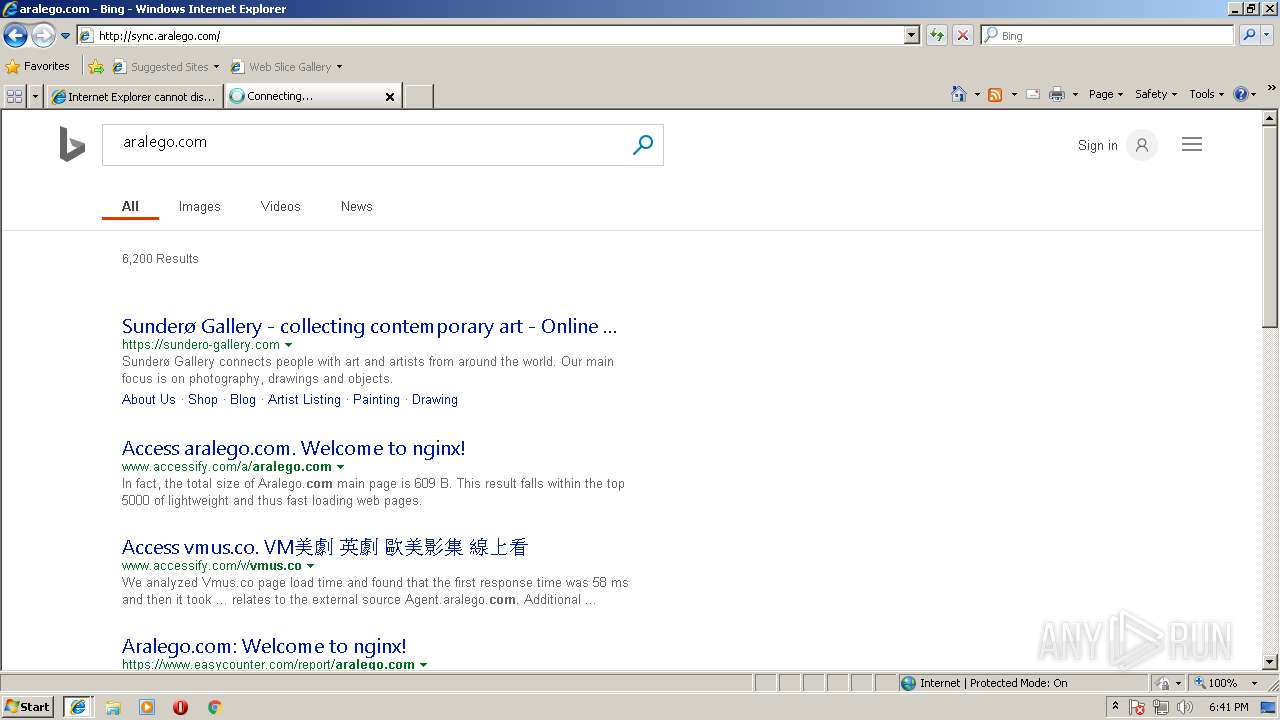Switch to the 'Internet Explorer cannot dis...' tab
The image size is (1280, 720).
(133, 97)
